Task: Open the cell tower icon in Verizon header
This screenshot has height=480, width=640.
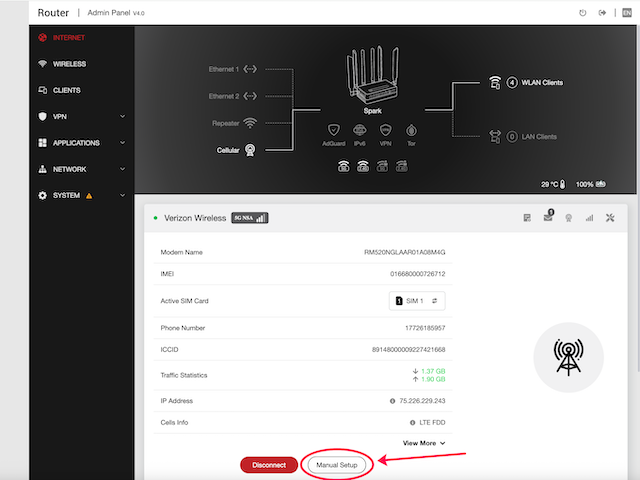Action: [x=569, y=218]
